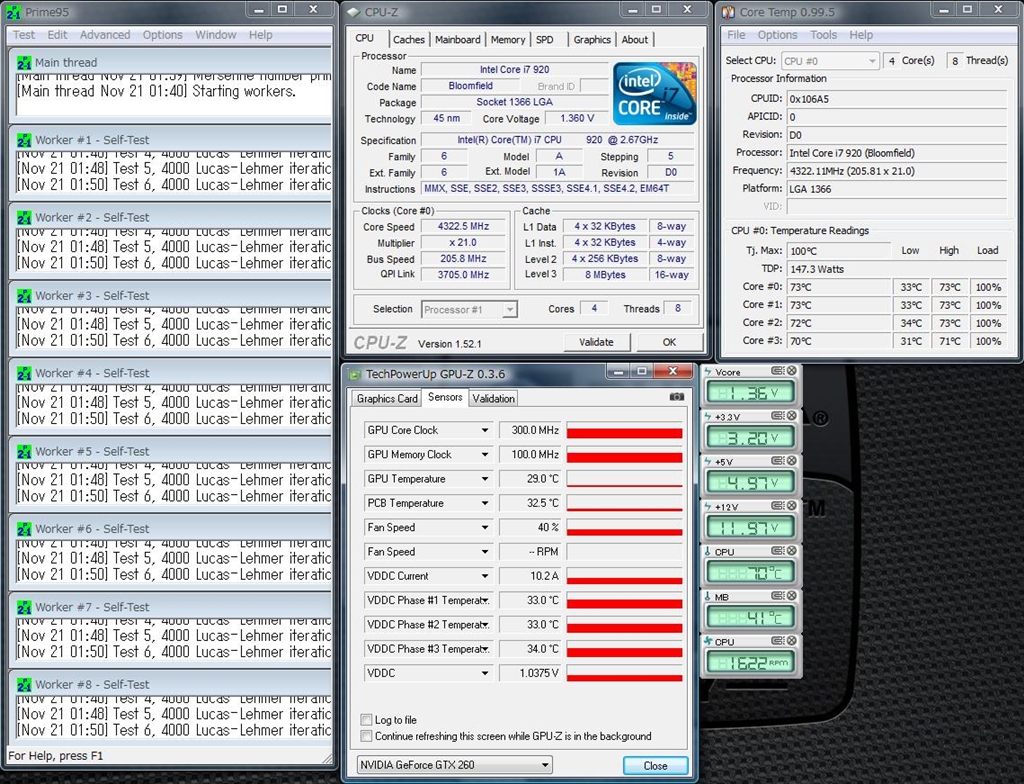Click the Worker #1 window icon in Prime95
The width and height of the screenshot is (1024, 784).
point(24,140)
